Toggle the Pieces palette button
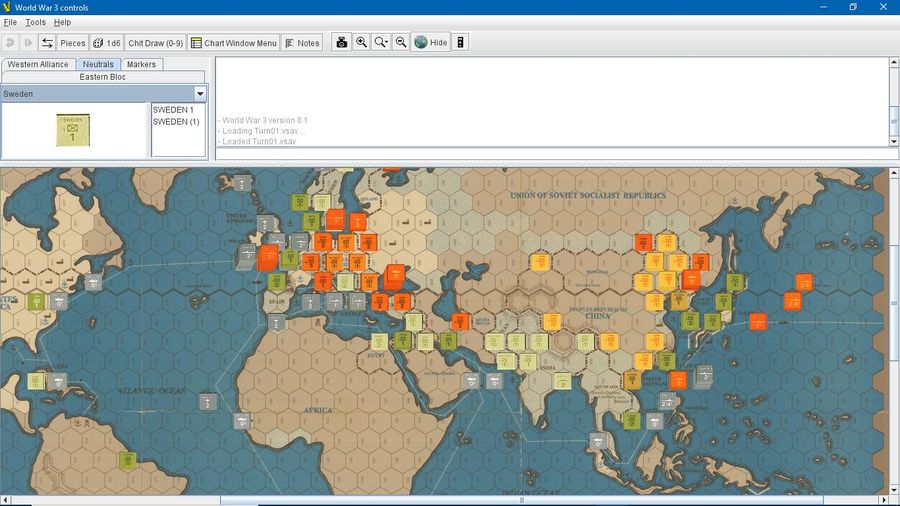900x506 pixels. click(x=72, y=43)
